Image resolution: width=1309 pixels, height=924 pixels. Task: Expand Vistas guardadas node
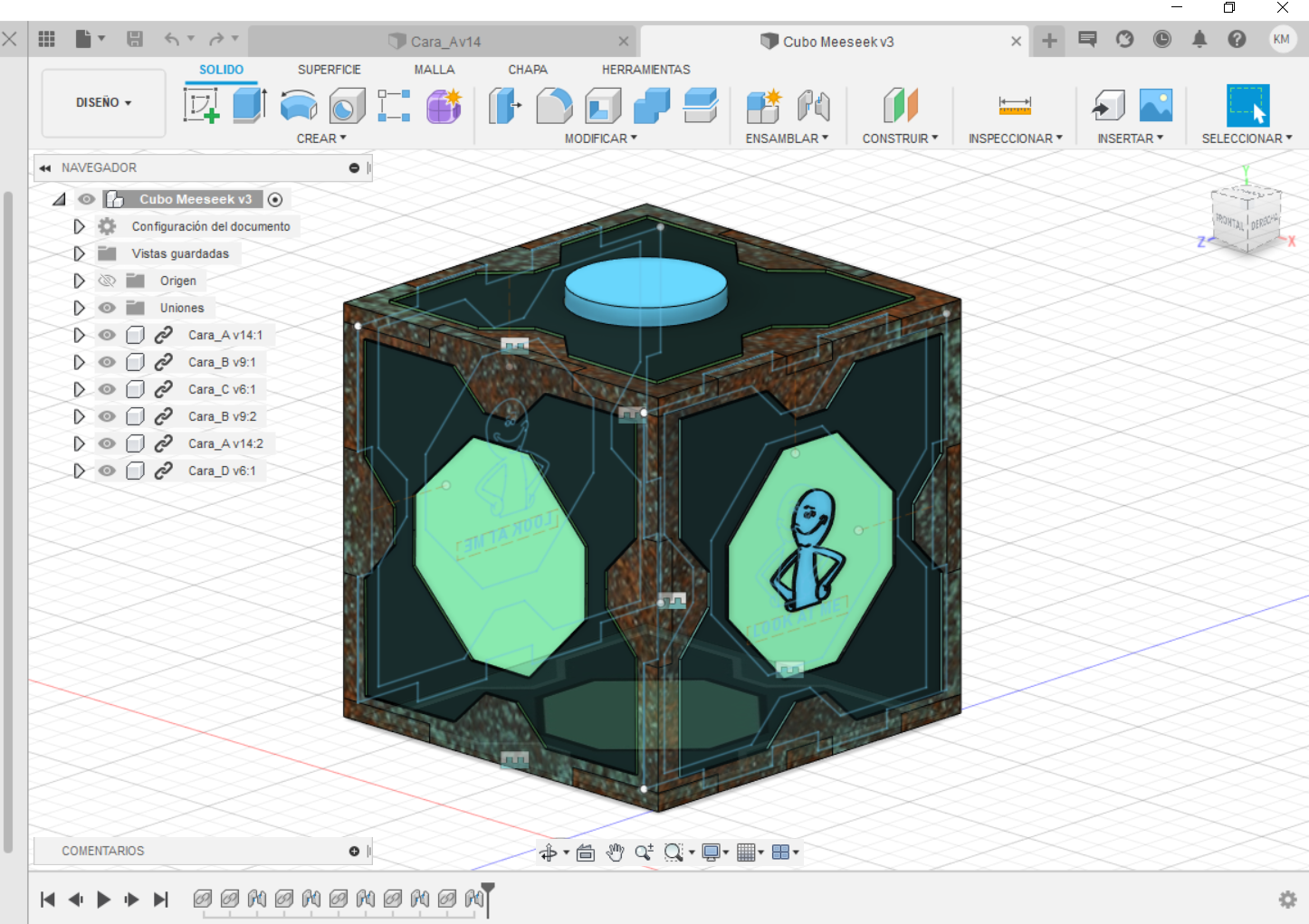(79, 253)
